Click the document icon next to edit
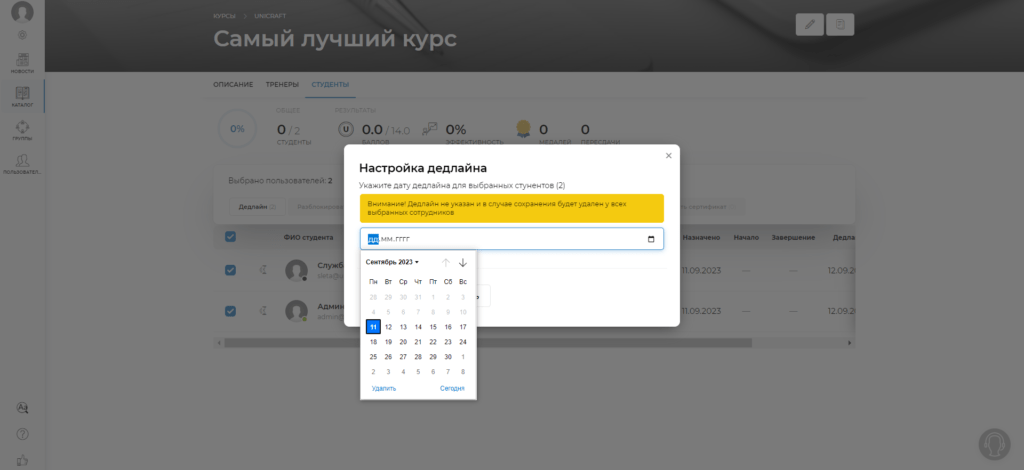This screenshot has height=470, width=1024. (x=840, y=24)
